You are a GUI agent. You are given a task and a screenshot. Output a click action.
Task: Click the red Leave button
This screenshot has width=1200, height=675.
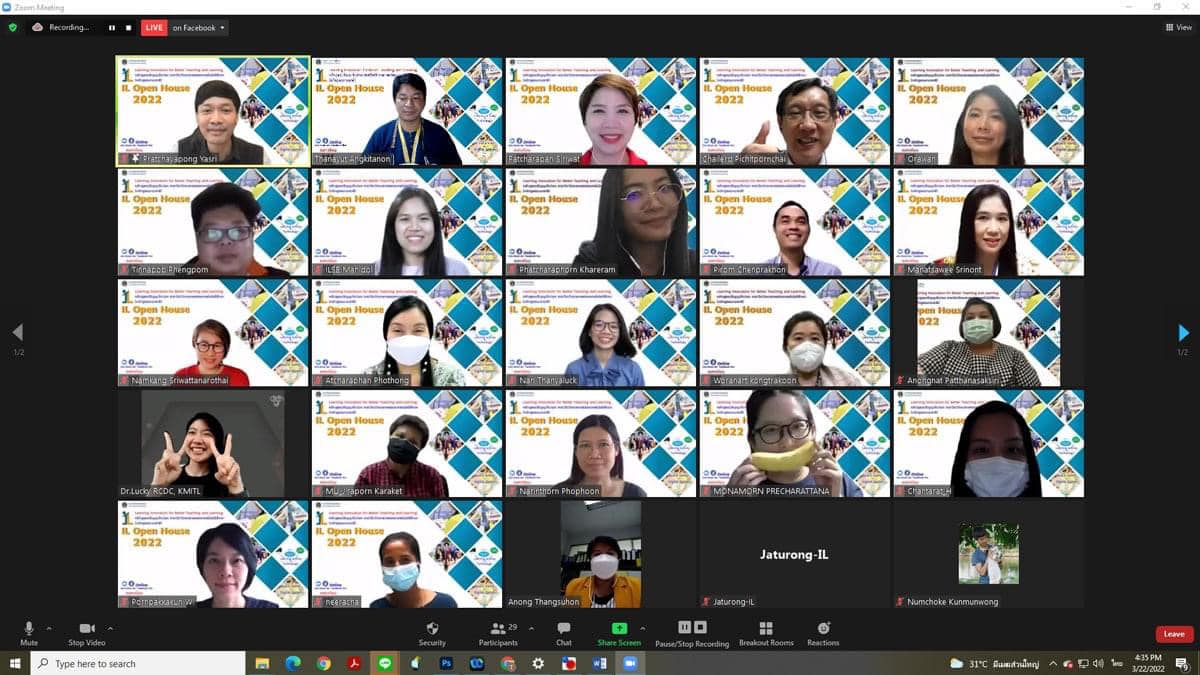point(1174,634)
